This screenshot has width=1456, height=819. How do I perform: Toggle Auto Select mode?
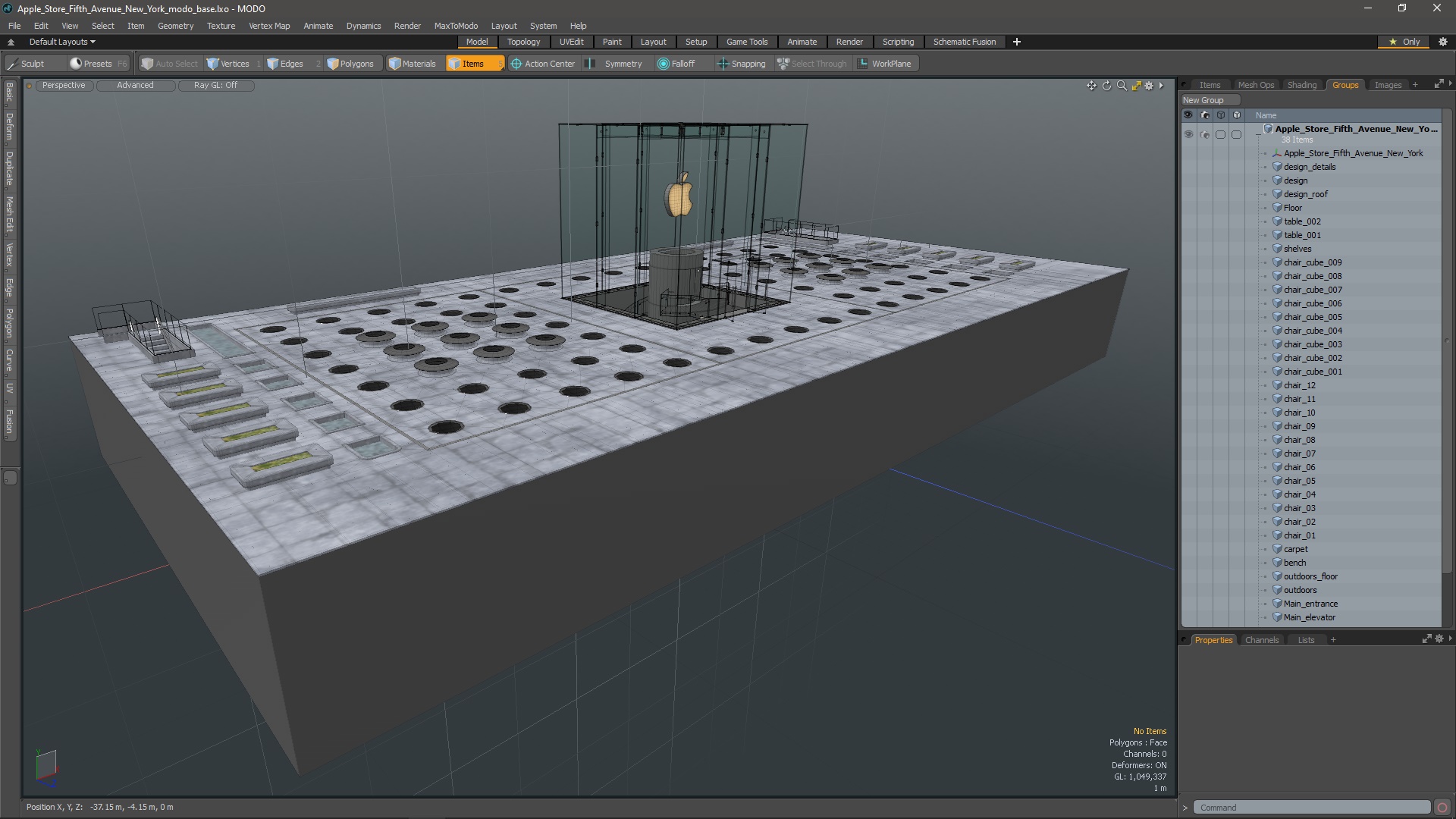170,64
